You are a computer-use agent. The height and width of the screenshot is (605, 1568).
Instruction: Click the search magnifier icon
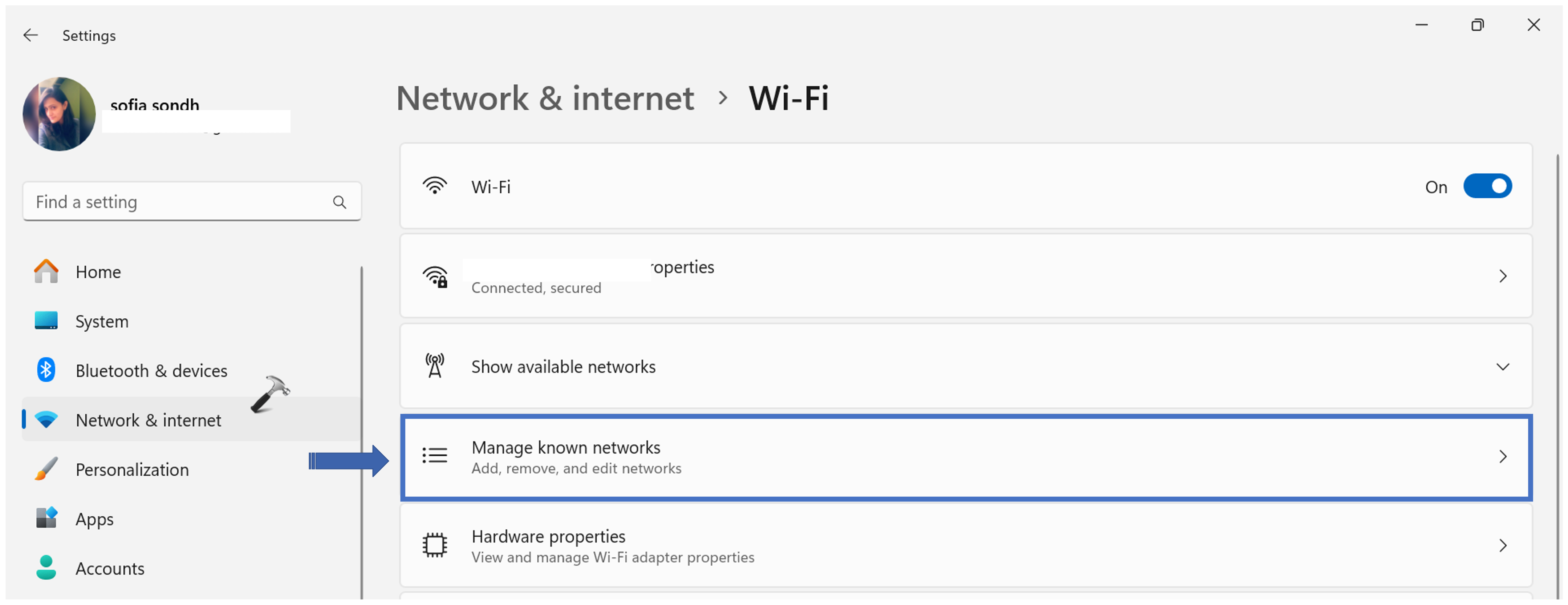click(x=339, y=202)
